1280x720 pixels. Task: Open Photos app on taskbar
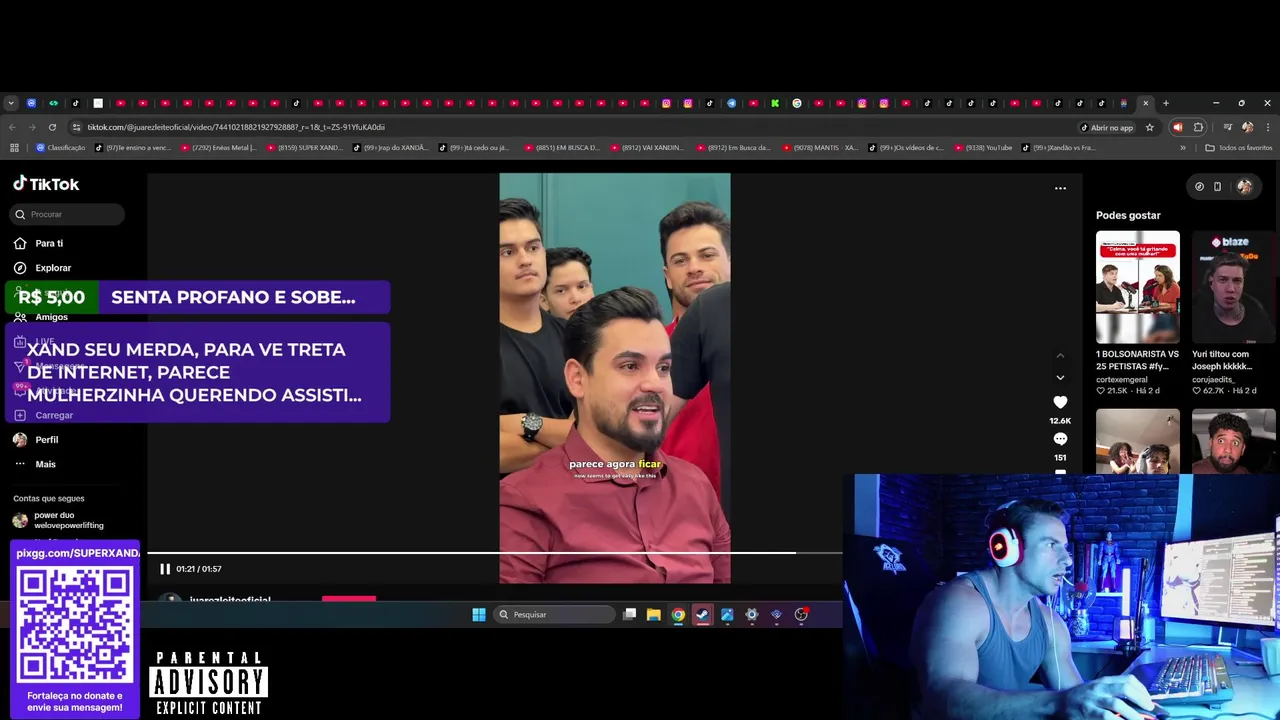727,615
